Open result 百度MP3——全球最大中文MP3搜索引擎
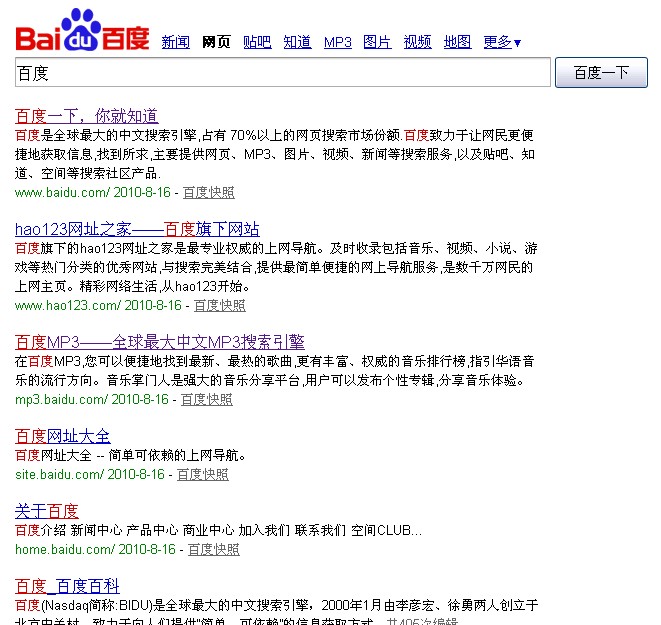 pos(160,342)
